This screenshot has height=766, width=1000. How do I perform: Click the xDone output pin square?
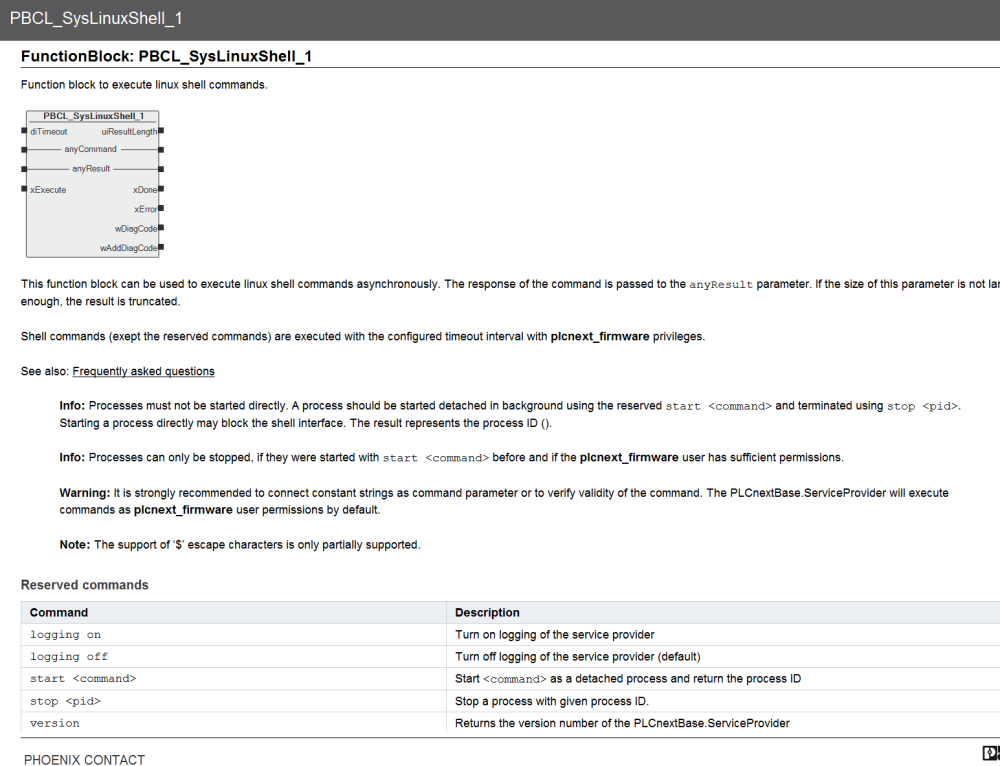161,189
